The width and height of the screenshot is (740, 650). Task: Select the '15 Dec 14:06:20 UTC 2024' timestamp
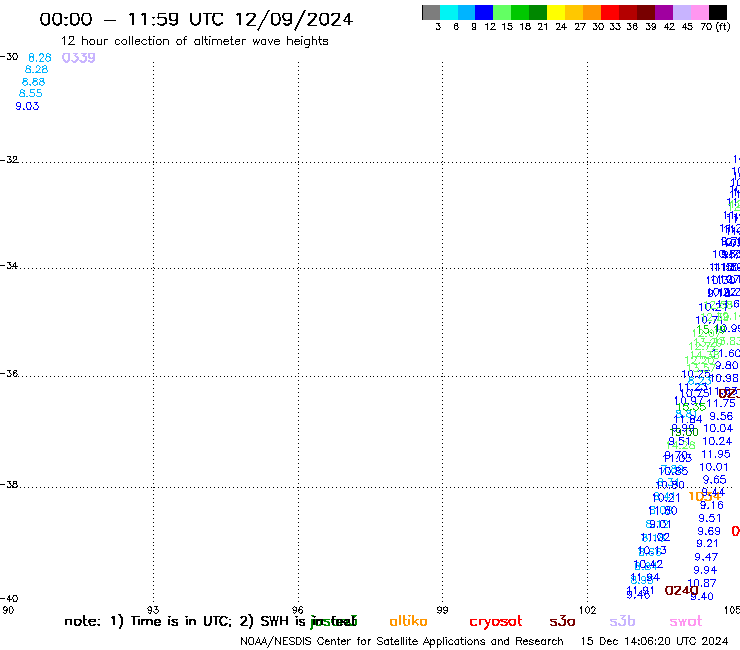click(x=654, y=641)
